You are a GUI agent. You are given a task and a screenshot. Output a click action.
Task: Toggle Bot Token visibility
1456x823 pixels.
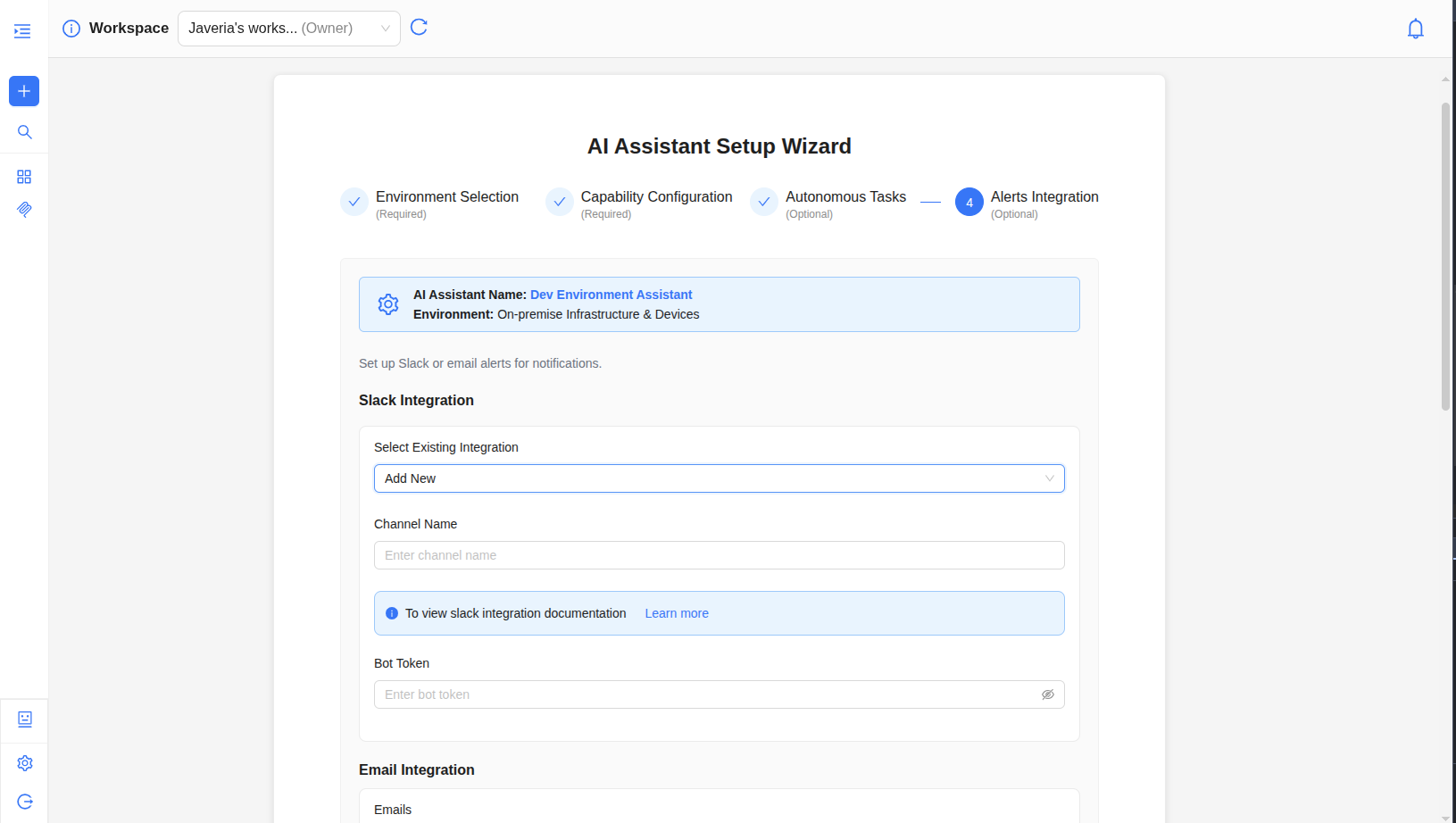click(x=1048, y=694)
